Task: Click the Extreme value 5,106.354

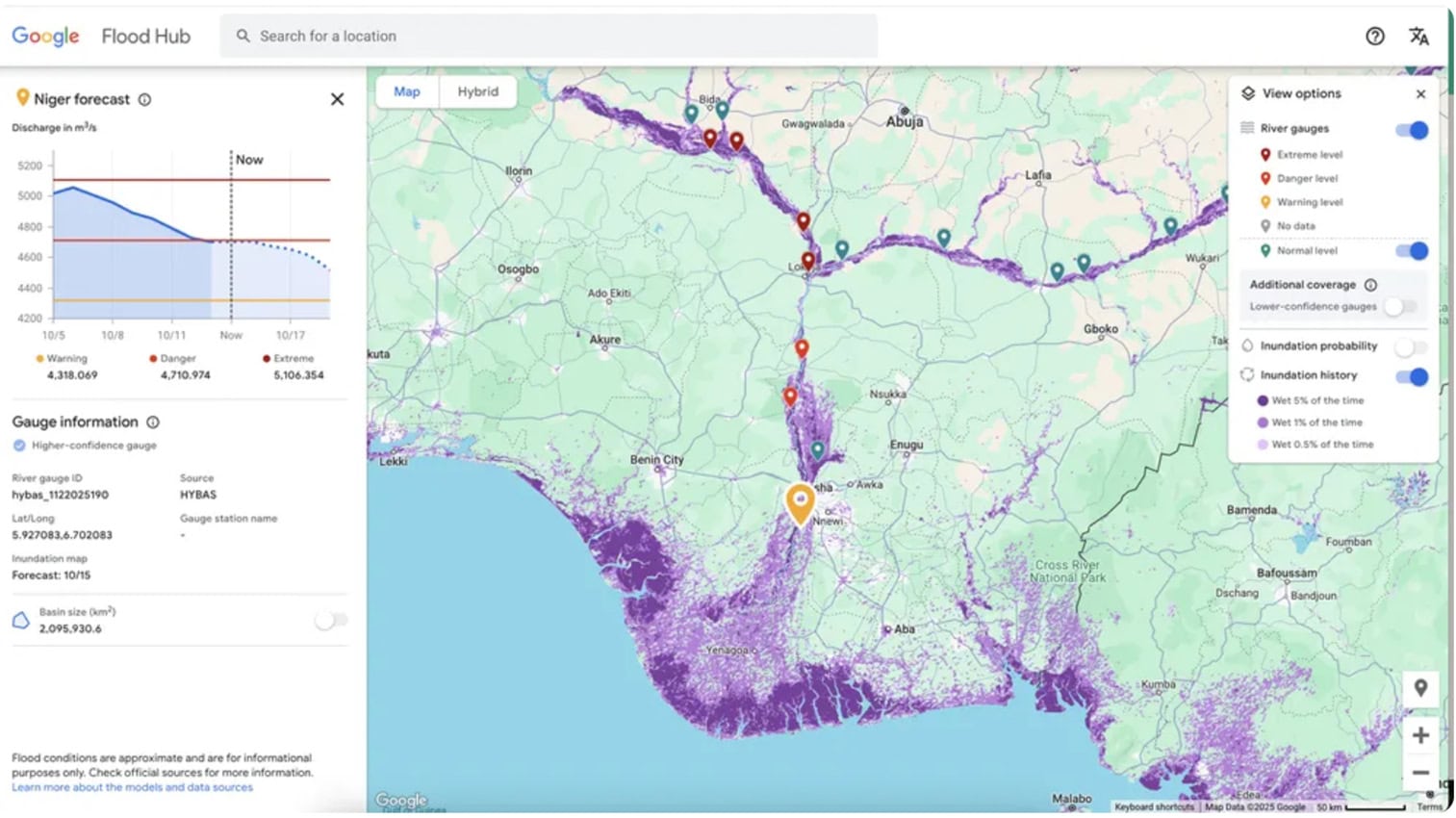Action: (298, 375)
